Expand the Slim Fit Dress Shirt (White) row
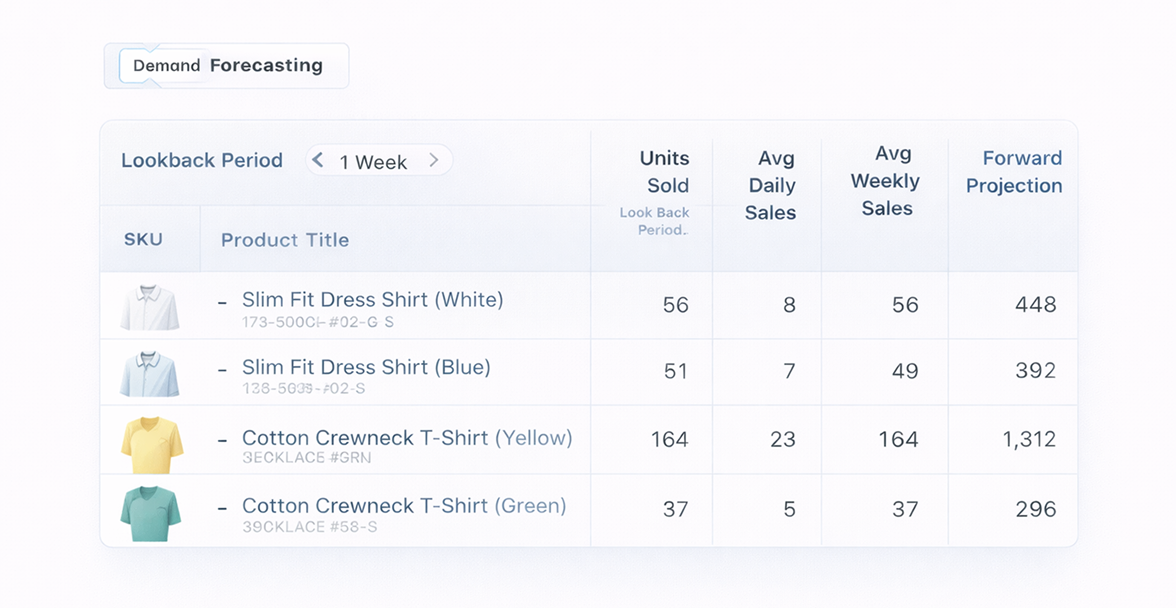Screen dimensions: 1176x608 [x=222, y=300]
